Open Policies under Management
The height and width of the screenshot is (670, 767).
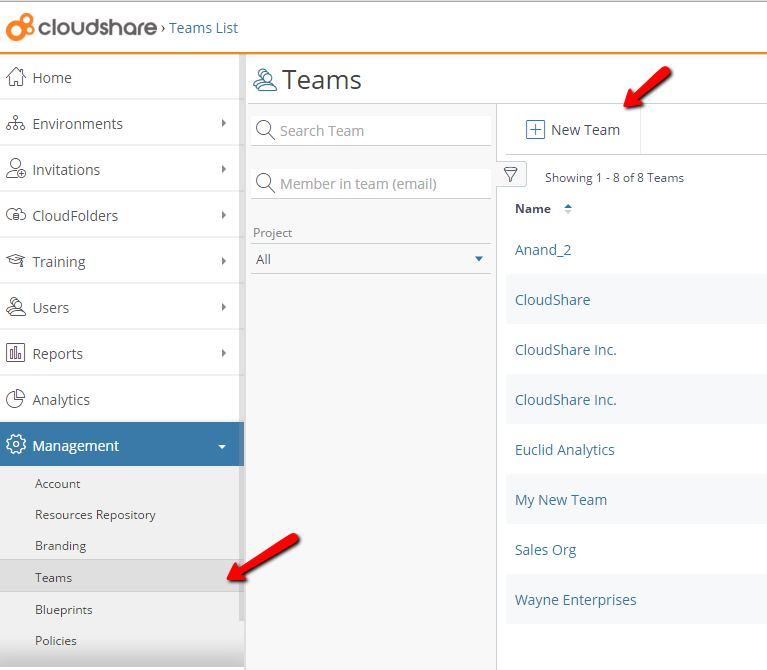pyautogui.click(x=56, y=641)
